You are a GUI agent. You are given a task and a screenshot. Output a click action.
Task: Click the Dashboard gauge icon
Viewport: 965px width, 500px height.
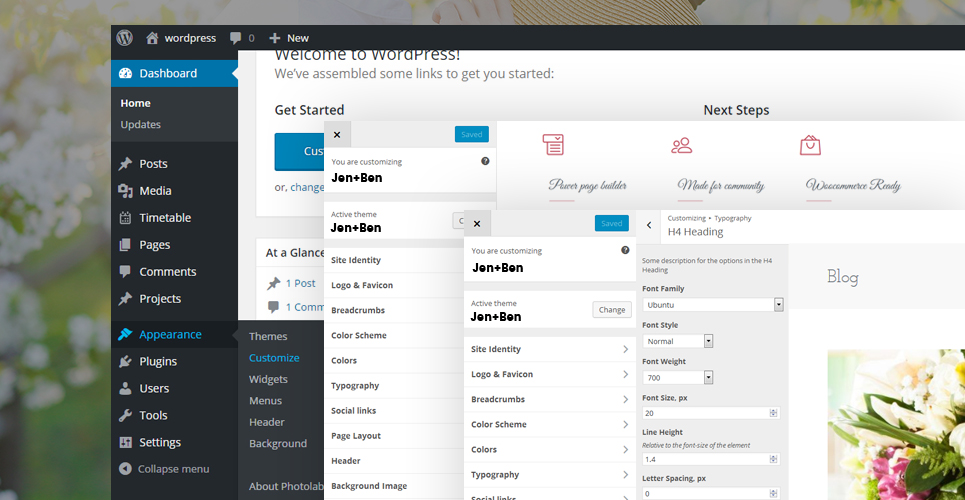click(x=126, y=73)
